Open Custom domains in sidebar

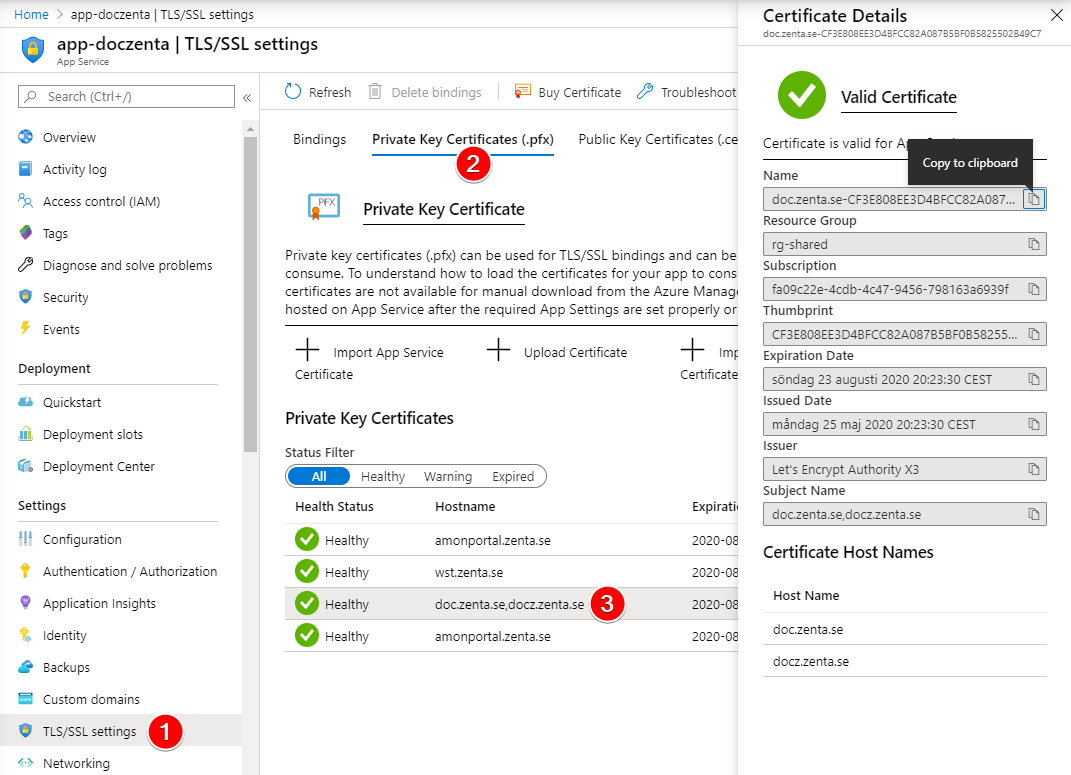[91, 700]
